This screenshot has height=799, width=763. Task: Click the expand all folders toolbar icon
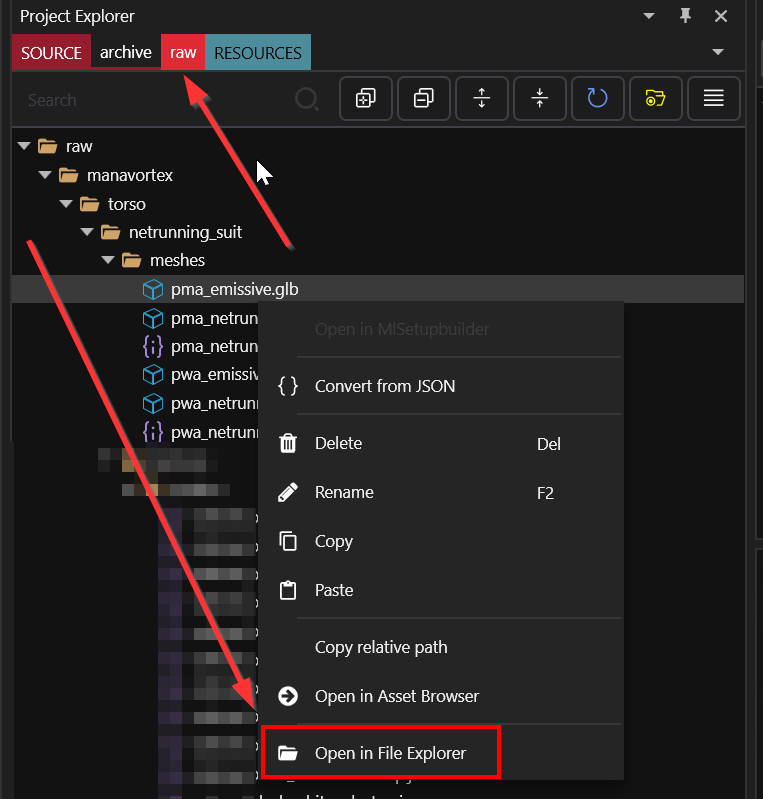(x=366, y=98)
